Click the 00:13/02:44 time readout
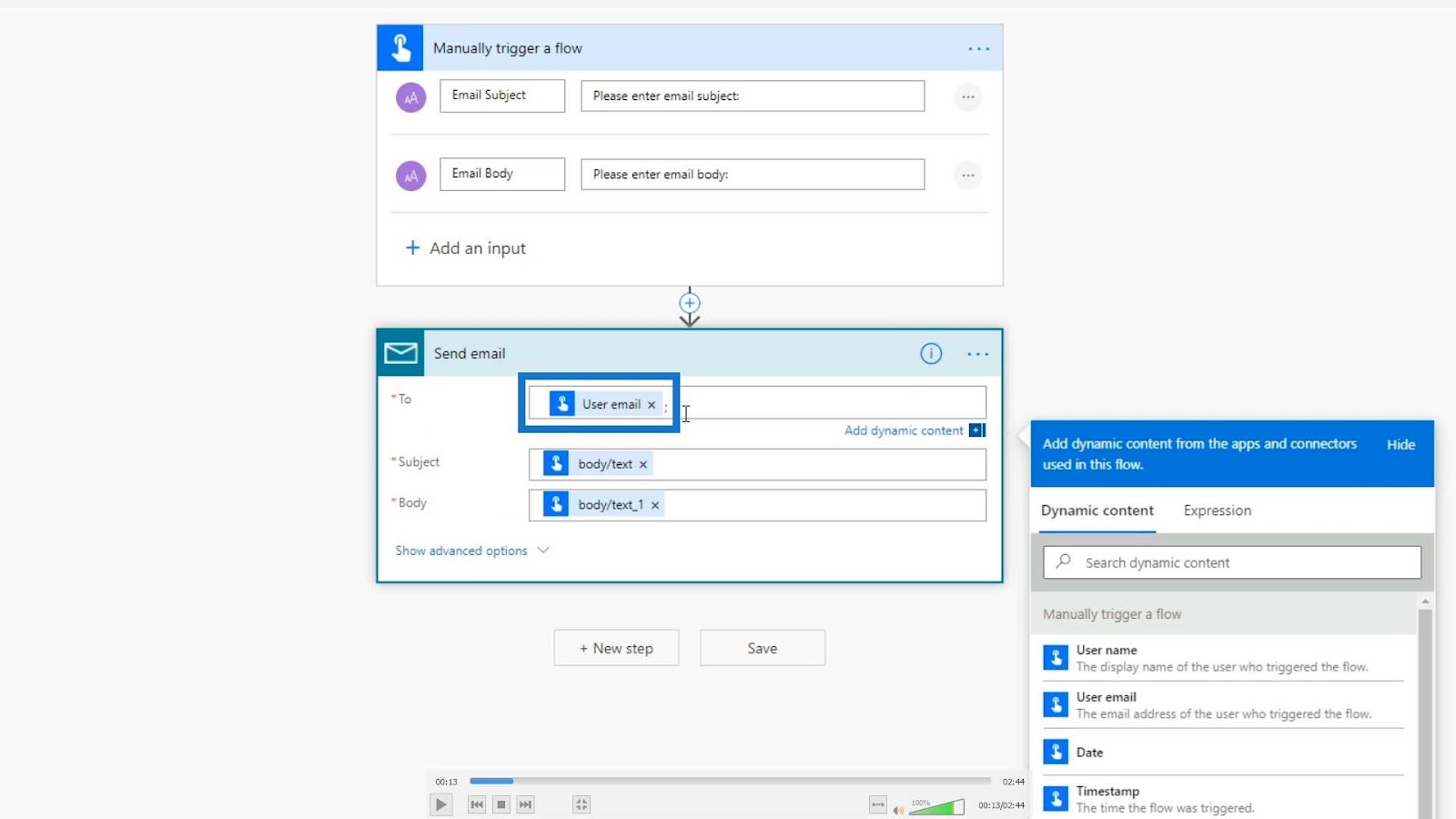The height and width of the screenshot is (819, 1456). (1001, 805)
